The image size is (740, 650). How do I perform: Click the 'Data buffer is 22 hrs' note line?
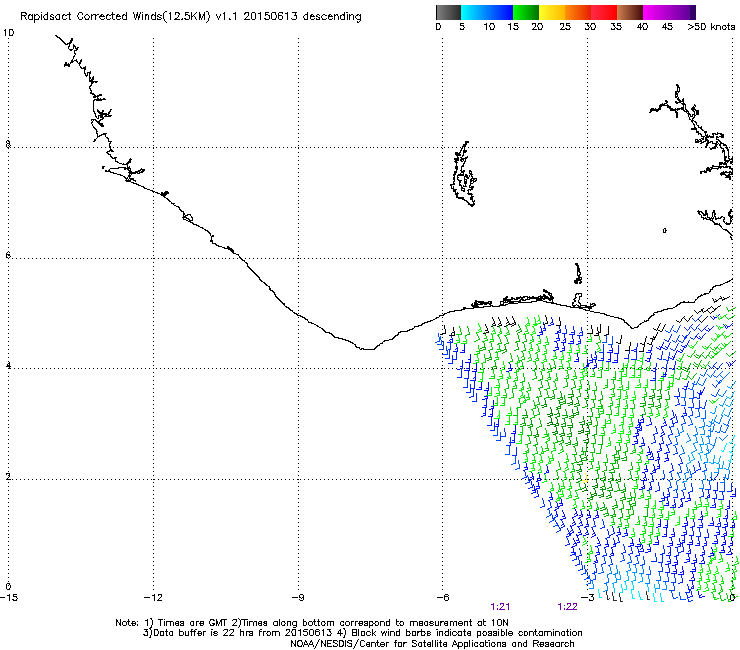click(362, 633)
